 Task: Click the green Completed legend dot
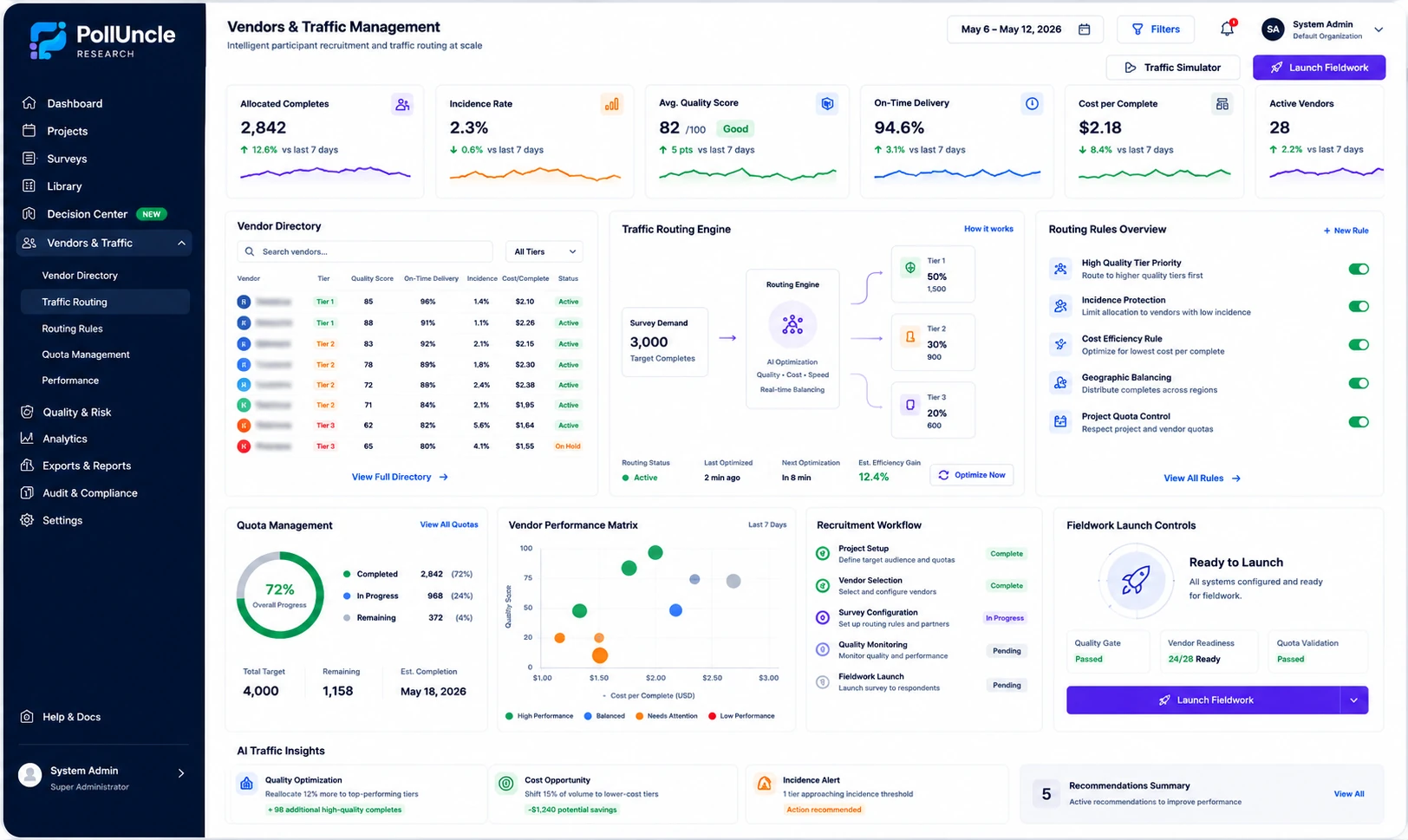coord(347,574)
